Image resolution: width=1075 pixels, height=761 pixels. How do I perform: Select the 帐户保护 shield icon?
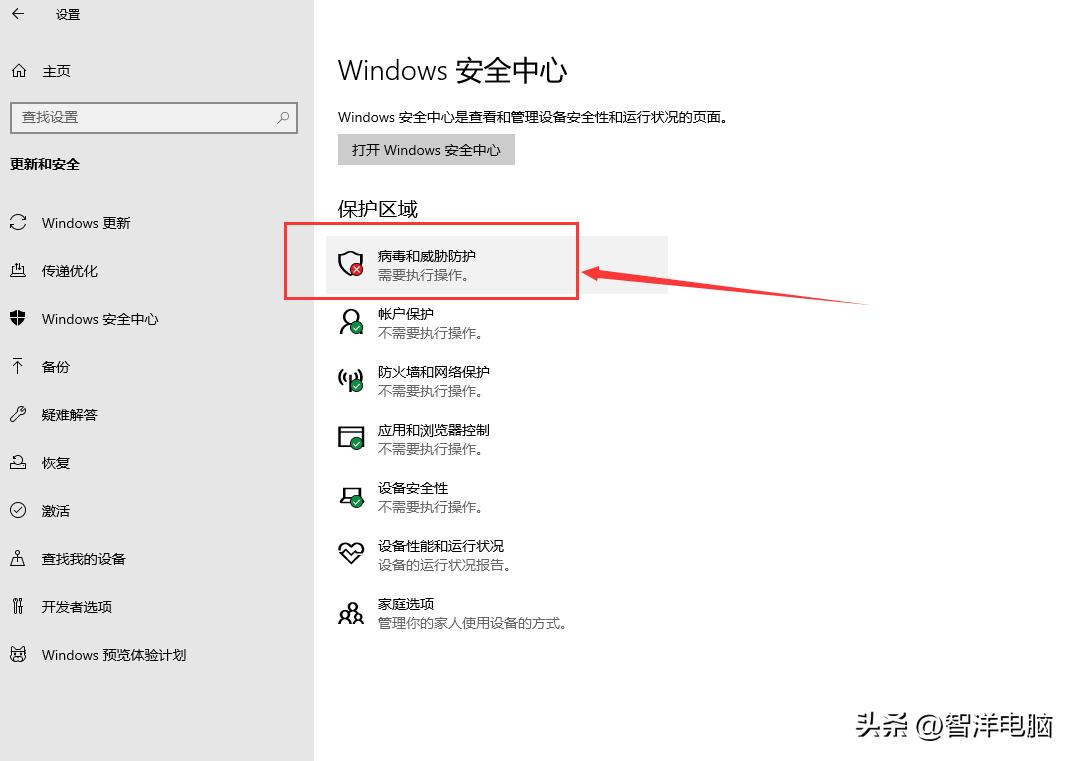pyautogui.click(x=351, y=320)
